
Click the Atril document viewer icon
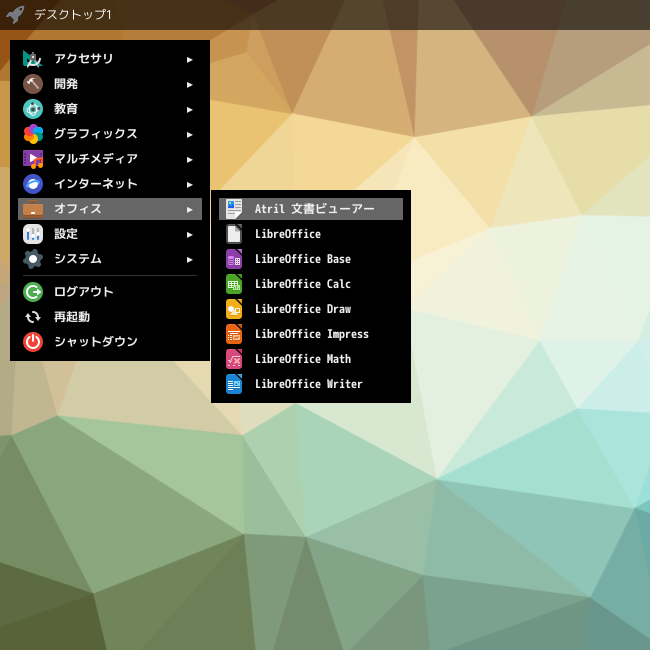click(234, 209)
